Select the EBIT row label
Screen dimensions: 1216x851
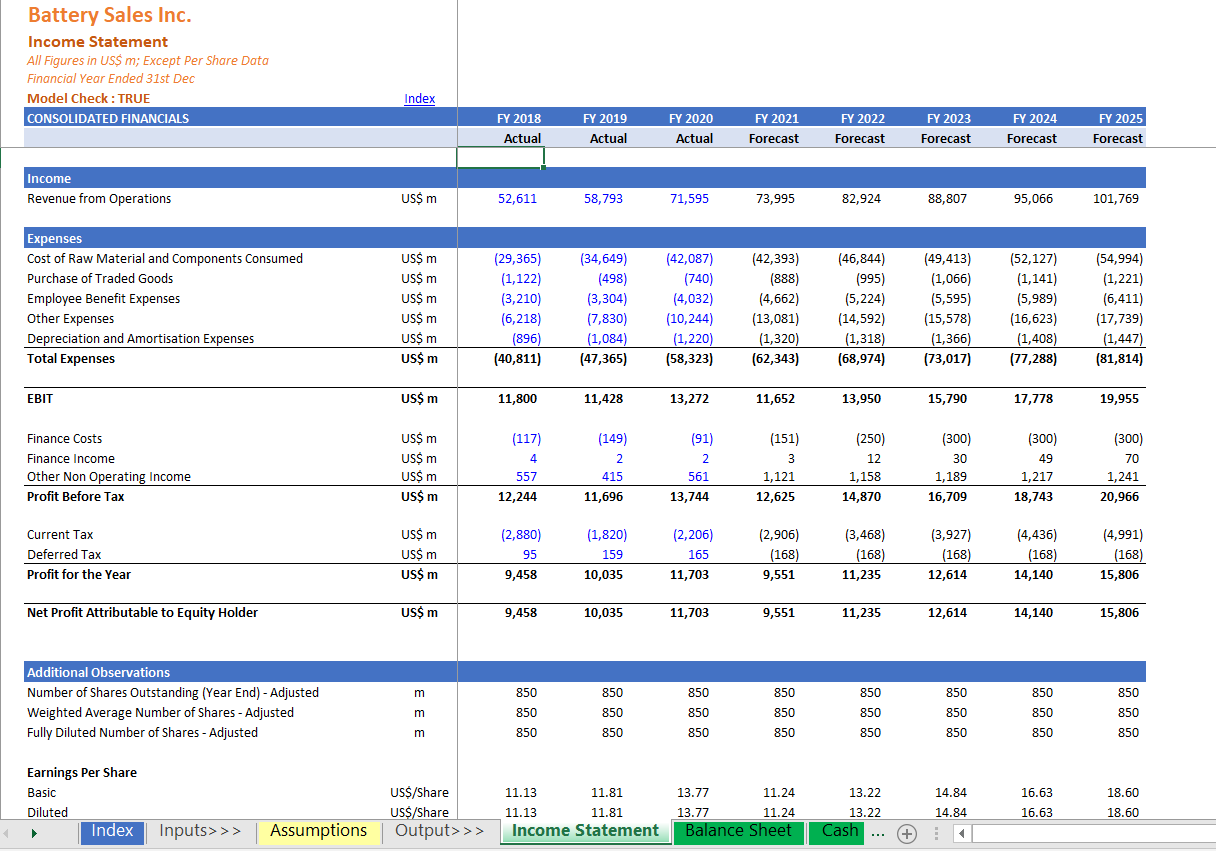[x=40, y=399]
